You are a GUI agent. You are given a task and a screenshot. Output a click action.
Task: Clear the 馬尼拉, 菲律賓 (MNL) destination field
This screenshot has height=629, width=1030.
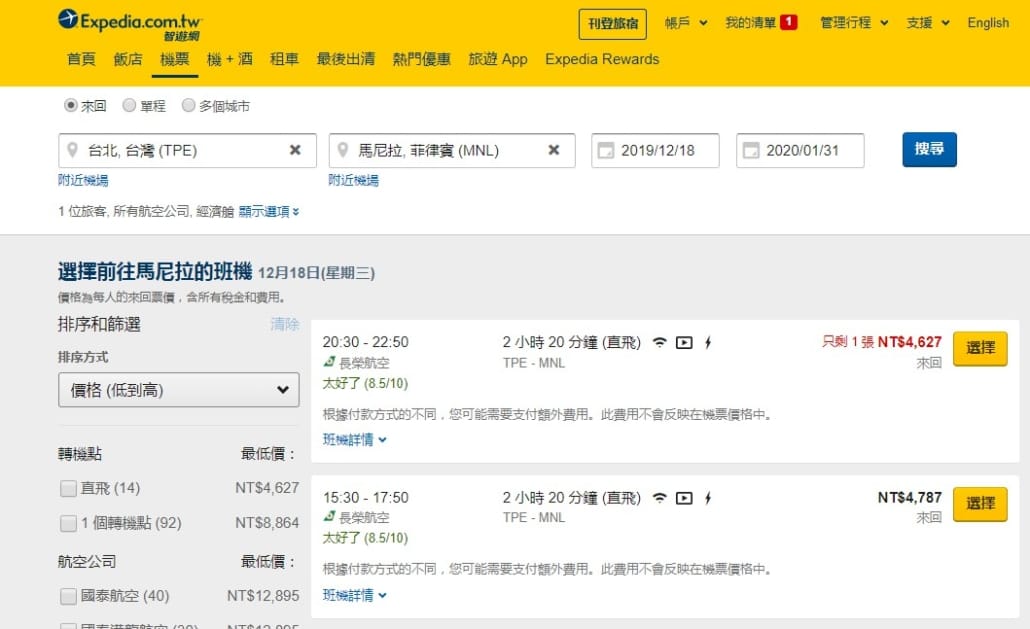[554, 150]
